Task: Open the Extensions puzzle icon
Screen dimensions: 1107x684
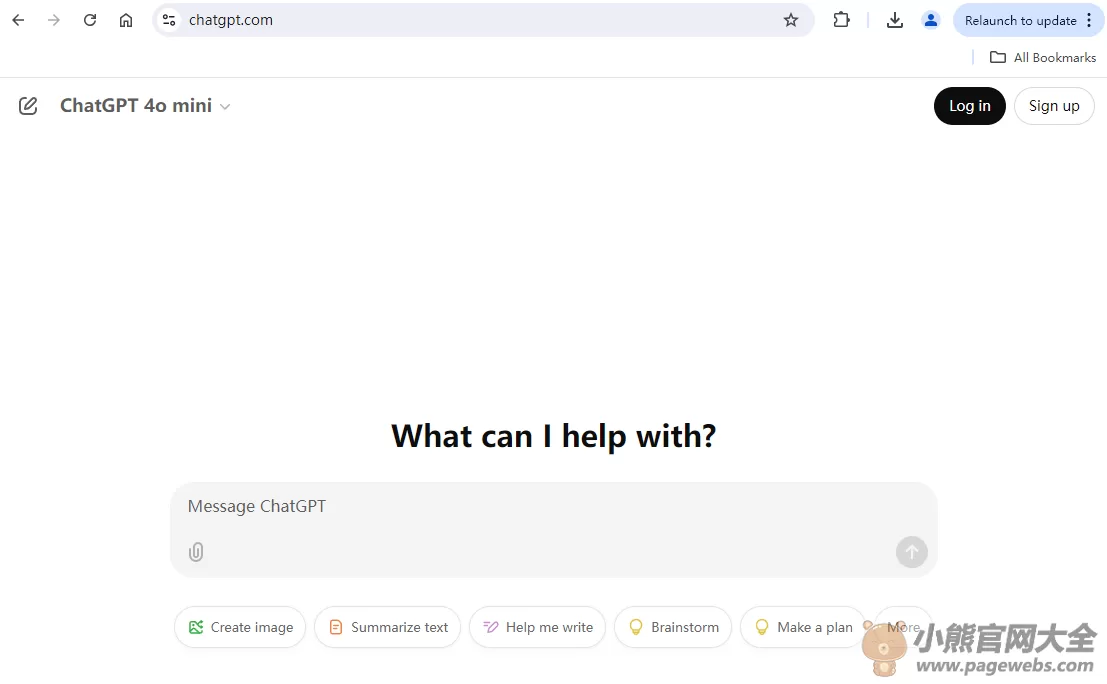Action: tap(842, 20)
